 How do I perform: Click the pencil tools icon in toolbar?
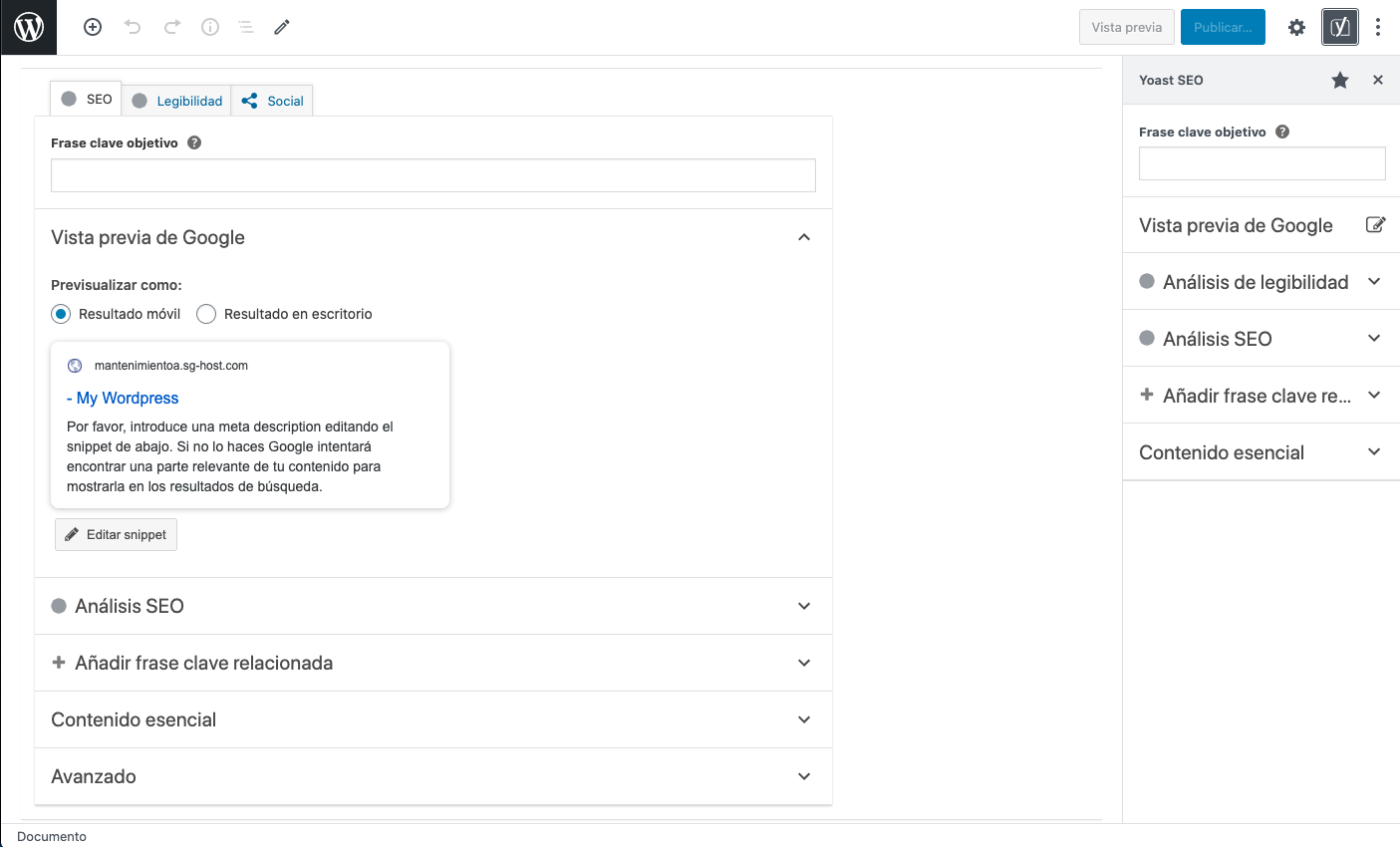(x=282, y=27)
